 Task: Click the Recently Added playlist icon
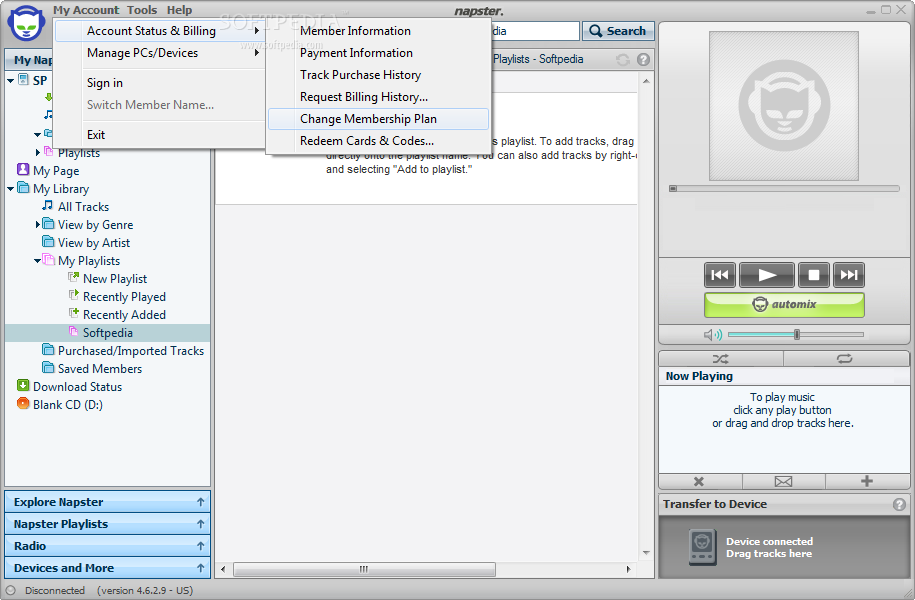point(74,313)
